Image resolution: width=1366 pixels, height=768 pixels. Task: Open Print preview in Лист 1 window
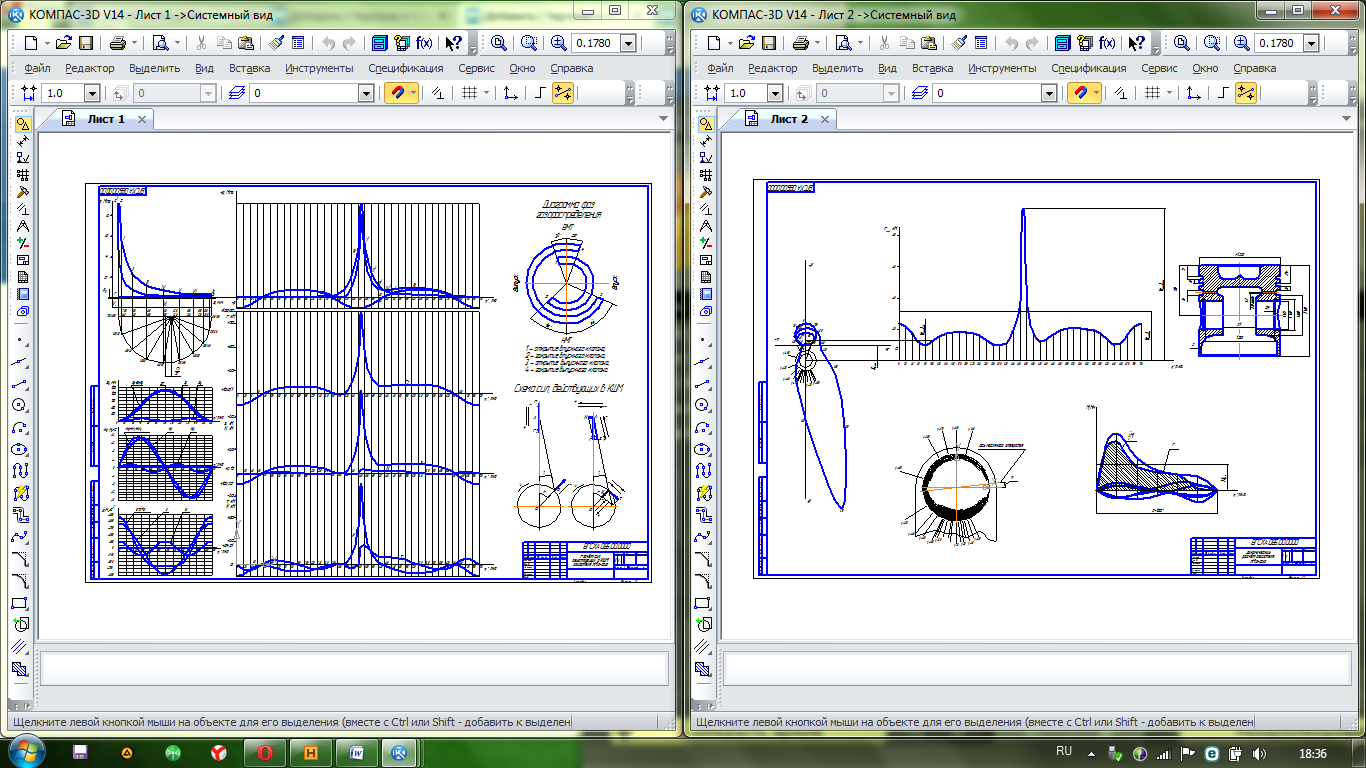(160, 43)
